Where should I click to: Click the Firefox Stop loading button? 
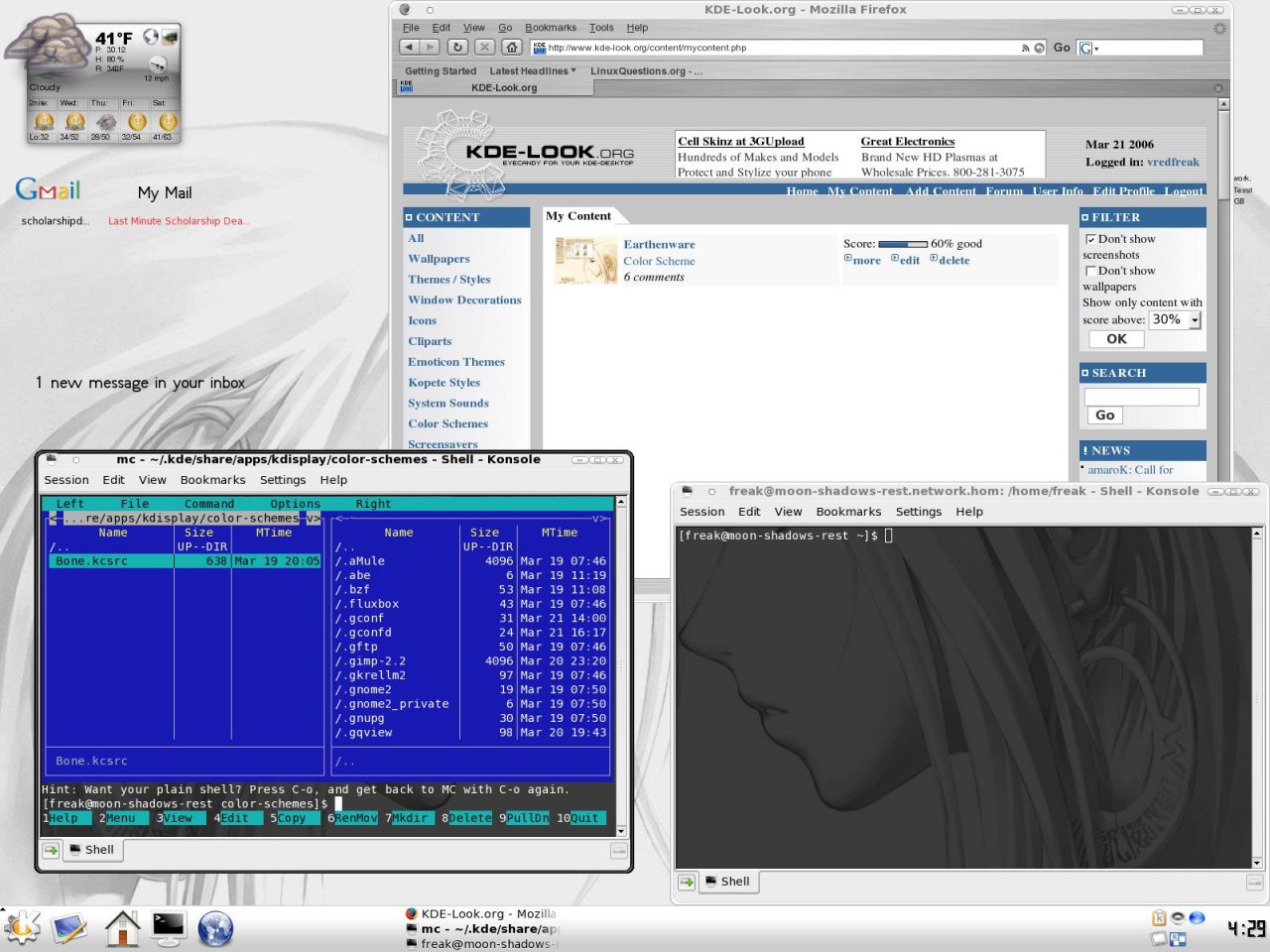pyautogui.click(x=484, y=47)
